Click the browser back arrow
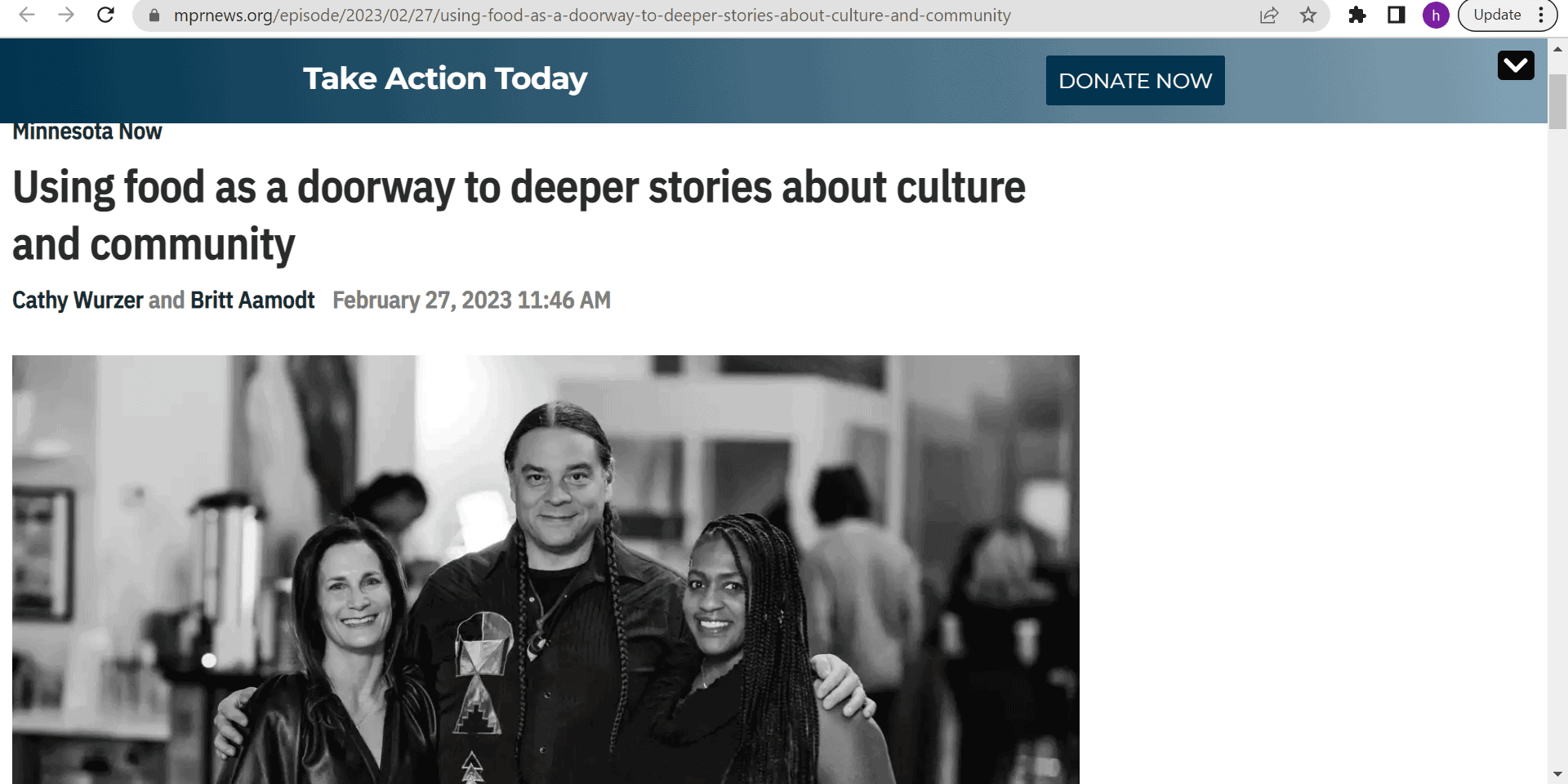 pyautogui.click(x=27, y=15)
